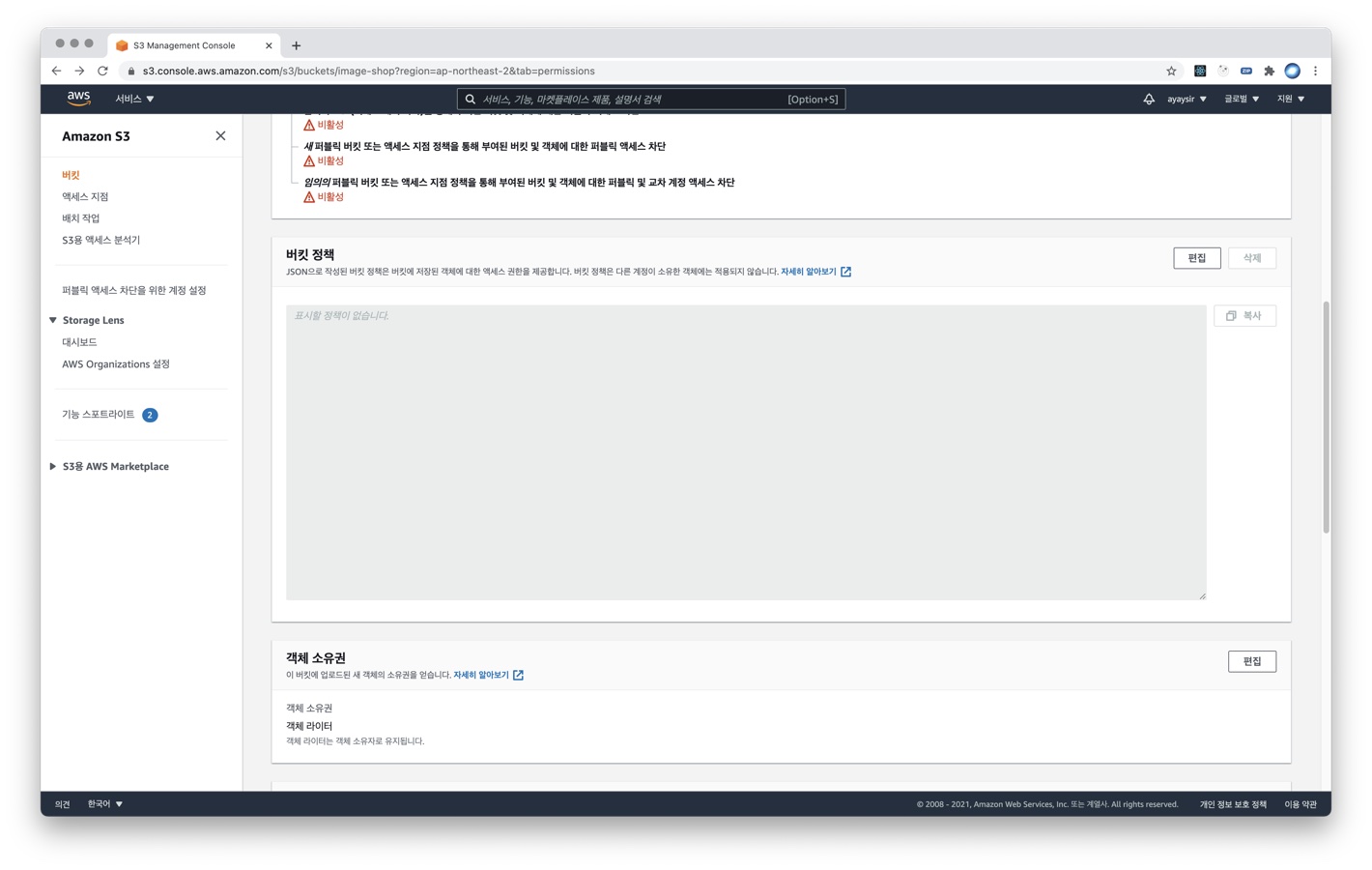Screen dimensions: 1372x870
Task: Click the AWS logo home icon
Action: point(78,99)
